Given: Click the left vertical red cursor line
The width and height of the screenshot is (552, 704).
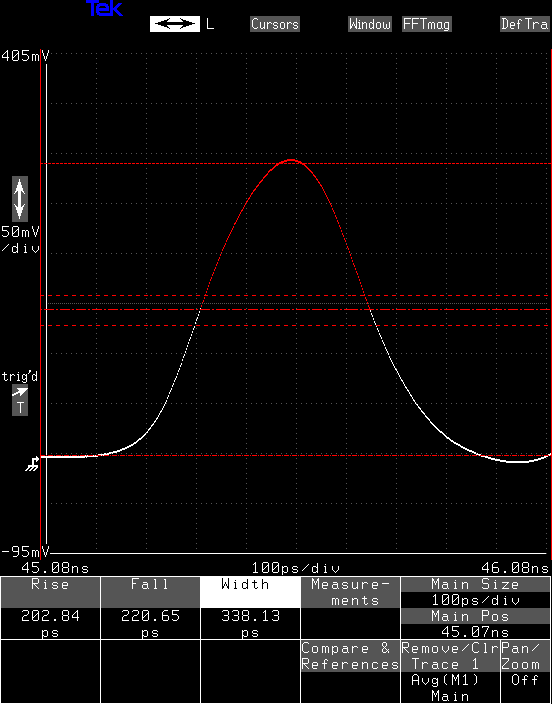Looking at the screenshot, I should [x=41, y=303].
